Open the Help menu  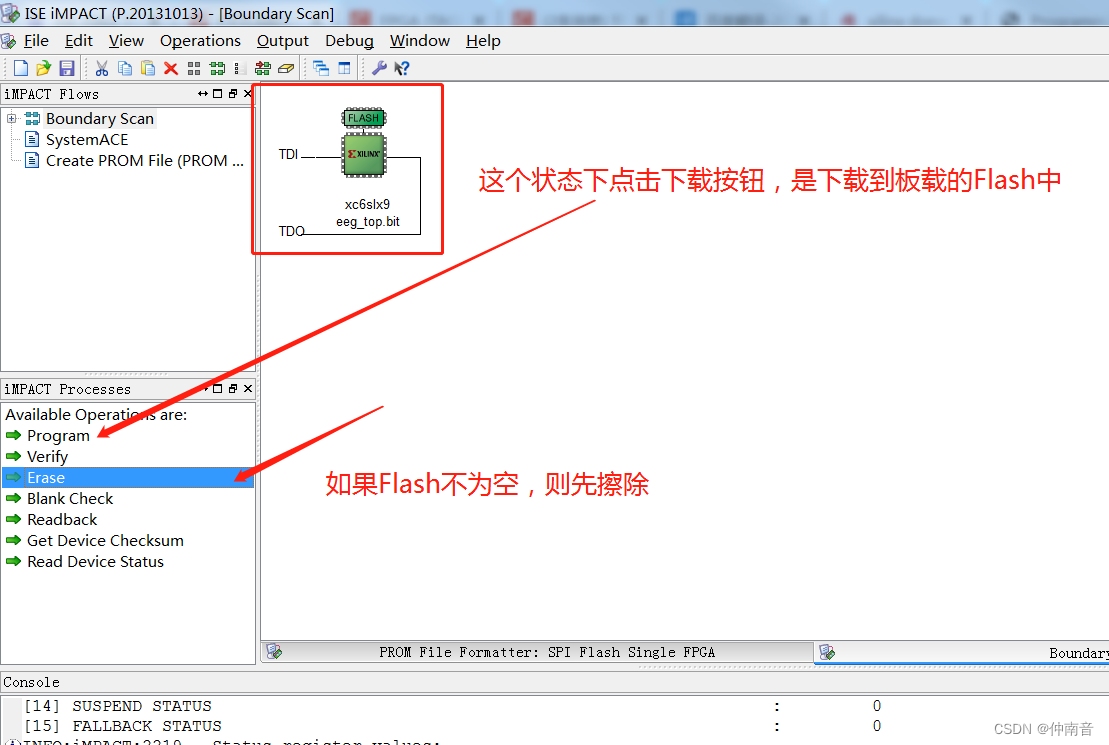pos(483,41)
